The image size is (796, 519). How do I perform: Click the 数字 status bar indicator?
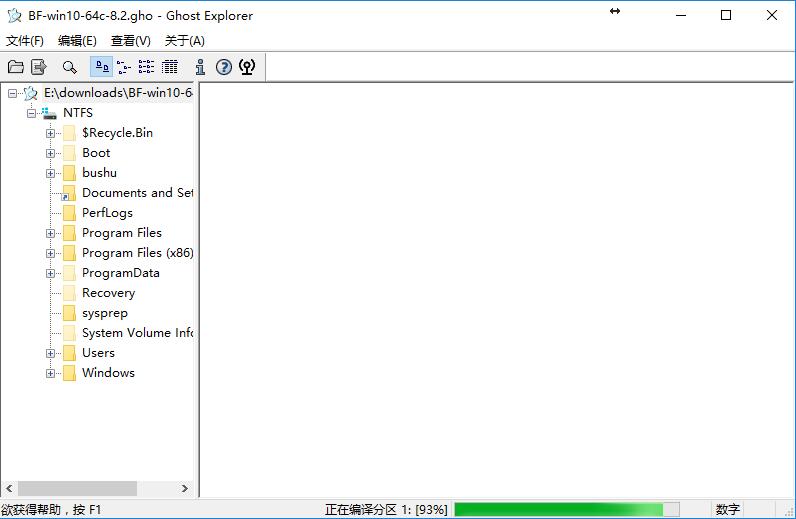(x=727, y=509)
